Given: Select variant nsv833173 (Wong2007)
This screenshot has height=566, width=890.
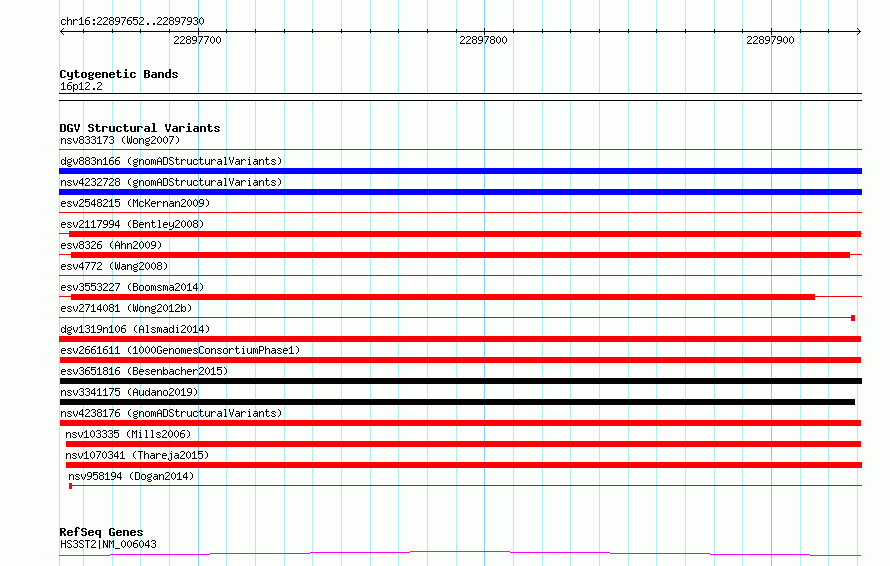Looking at the screenshot, I should click(120, 140).
